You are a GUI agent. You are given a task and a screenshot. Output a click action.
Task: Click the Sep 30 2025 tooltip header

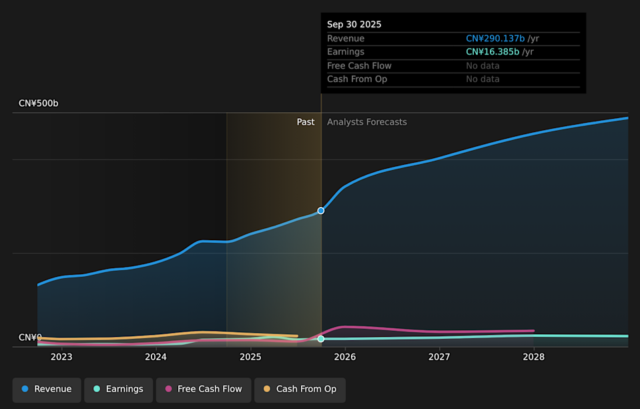(354, 24)
